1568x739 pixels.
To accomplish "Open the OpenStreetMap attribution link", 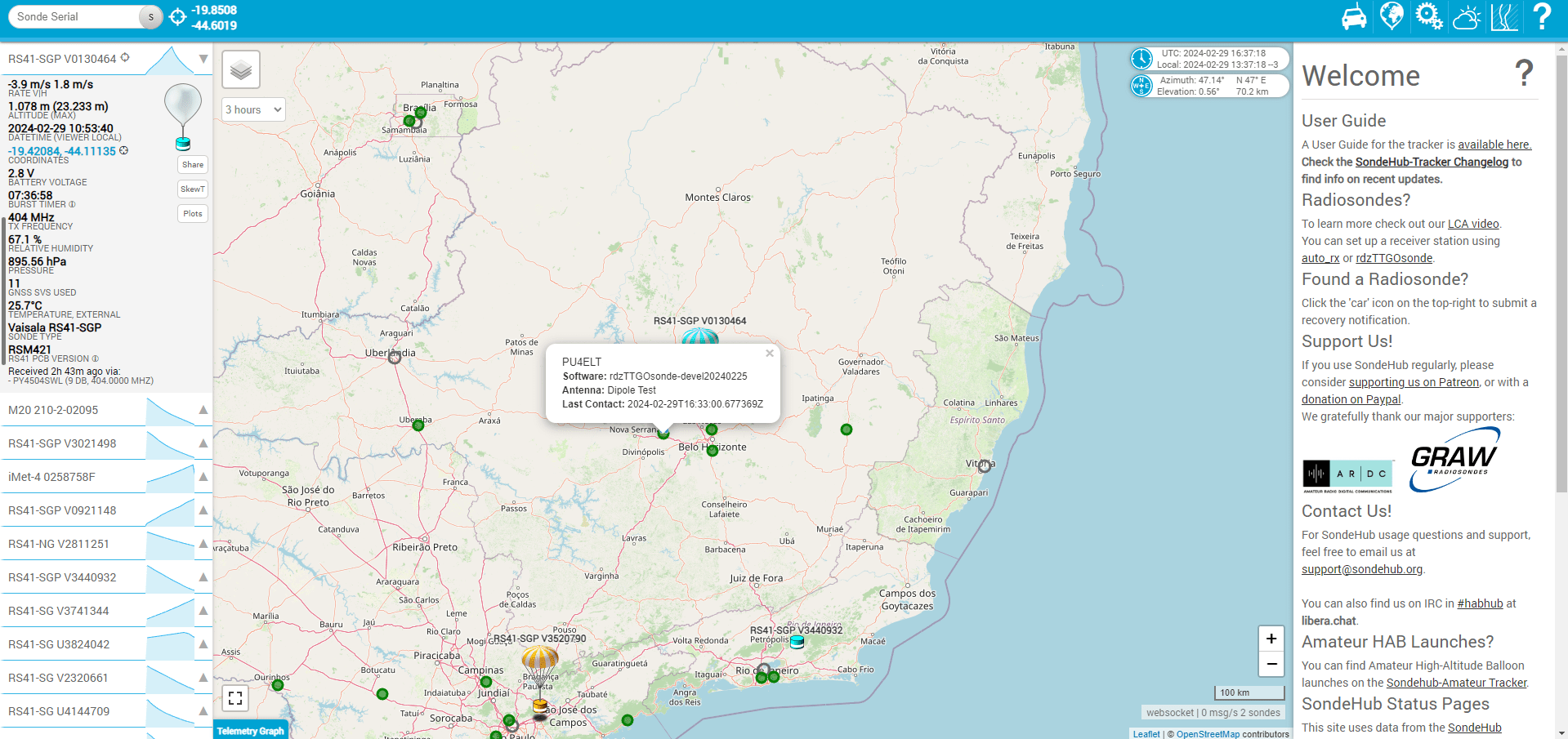I will (x=1208, y=734).
